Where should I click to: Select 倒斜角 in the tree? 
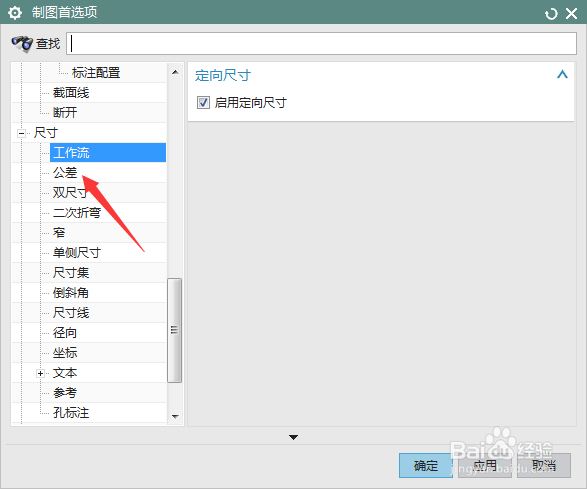[x=71, y=293]
